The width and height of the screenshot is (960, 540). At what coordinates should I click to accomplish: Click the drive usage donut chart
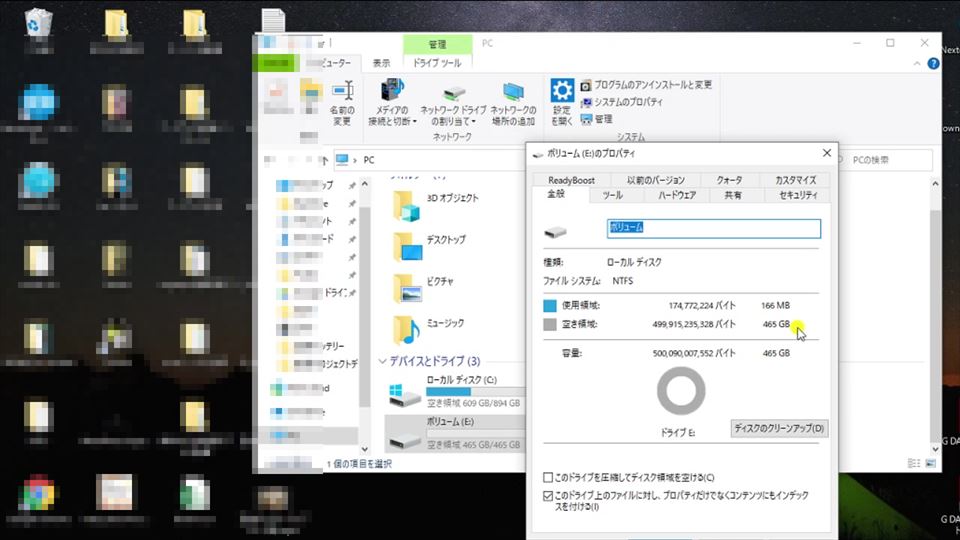point(681,390)
